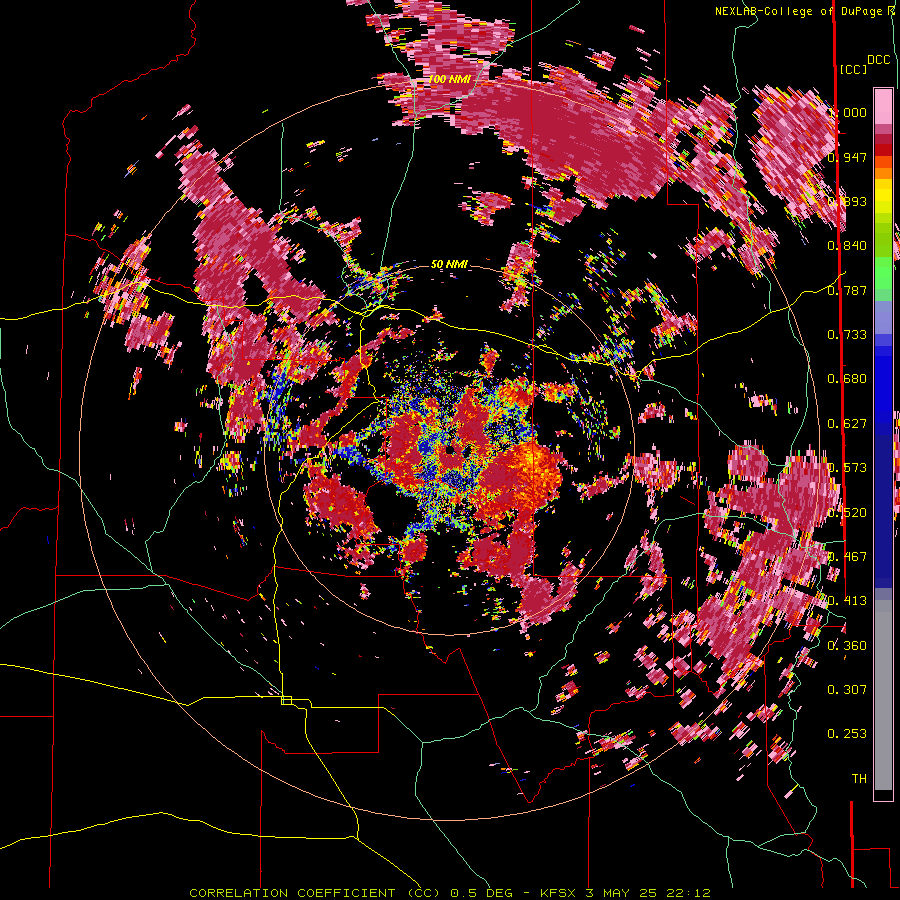Click the black radar site dot at center
The image size is (900, 900).
click(x=449, y=449)
